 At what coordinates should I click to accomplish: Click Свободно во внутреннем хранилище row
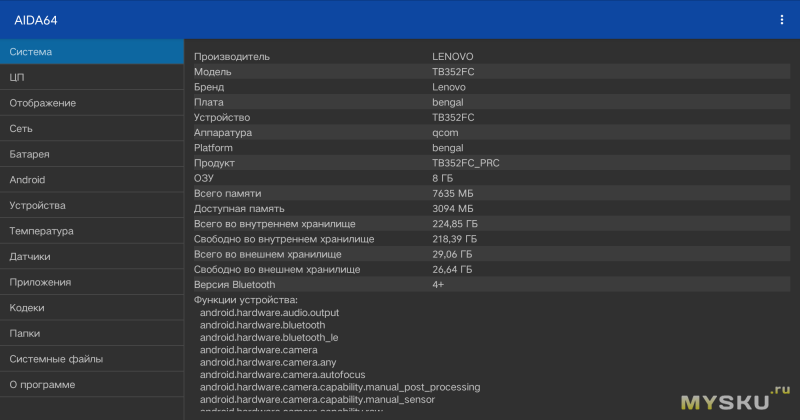click(491, 239)
